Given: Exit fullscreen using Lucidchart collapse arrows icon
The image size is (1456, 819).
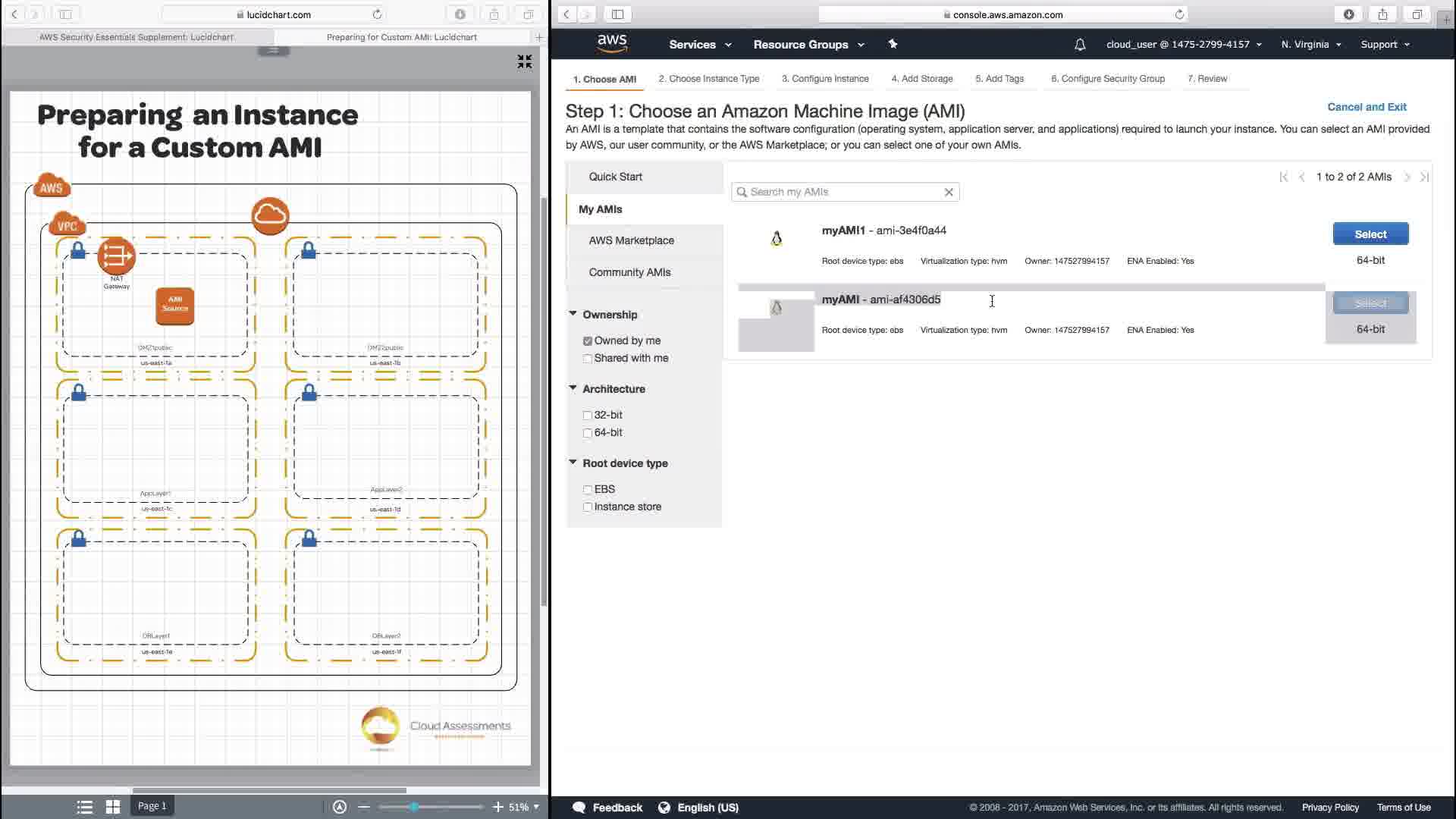Looking at the screenshot, I should coord(524,61).
